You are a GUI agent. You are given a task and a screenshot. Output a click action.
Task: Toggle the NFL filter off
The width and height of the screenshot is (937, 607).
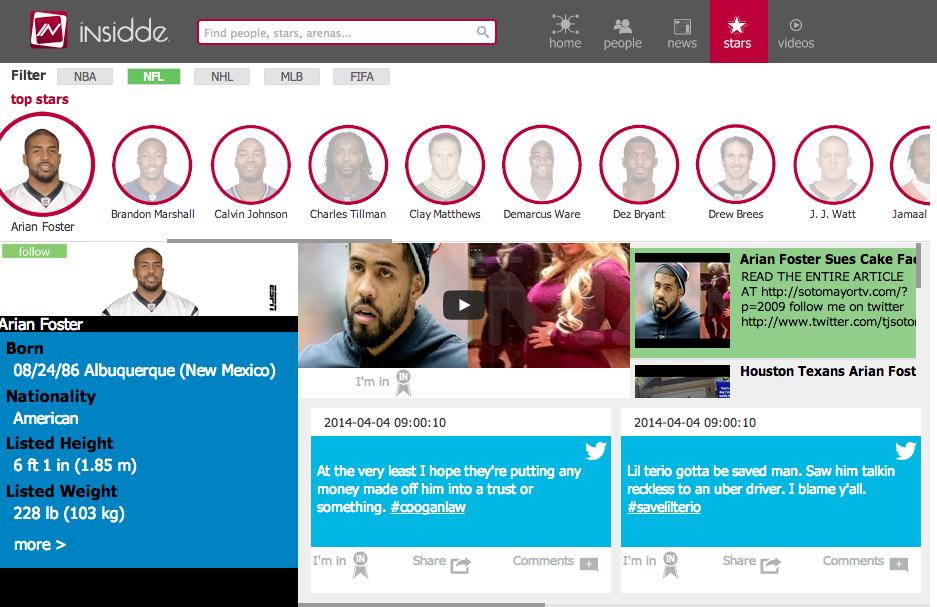(154, 77)
